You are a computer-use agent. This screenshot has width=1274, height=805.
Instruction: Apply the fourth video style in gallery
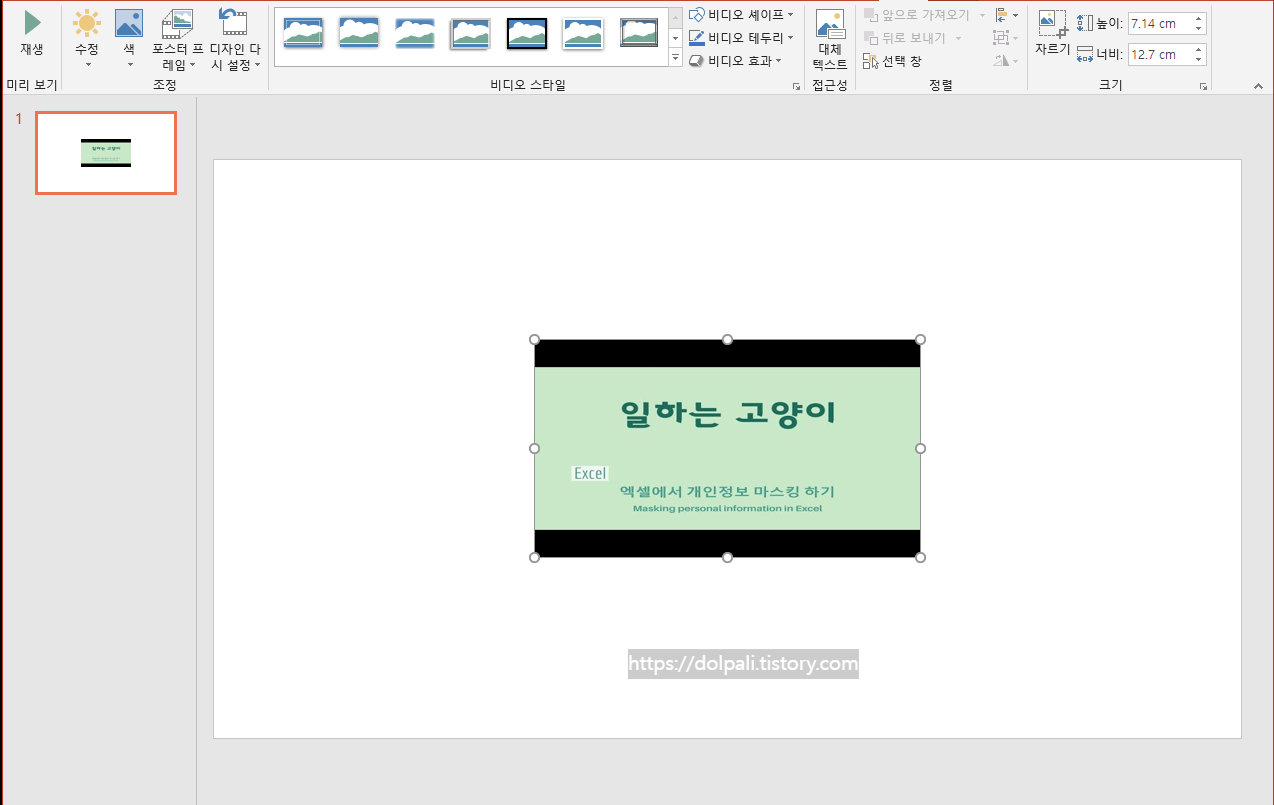tap(470, 34)
